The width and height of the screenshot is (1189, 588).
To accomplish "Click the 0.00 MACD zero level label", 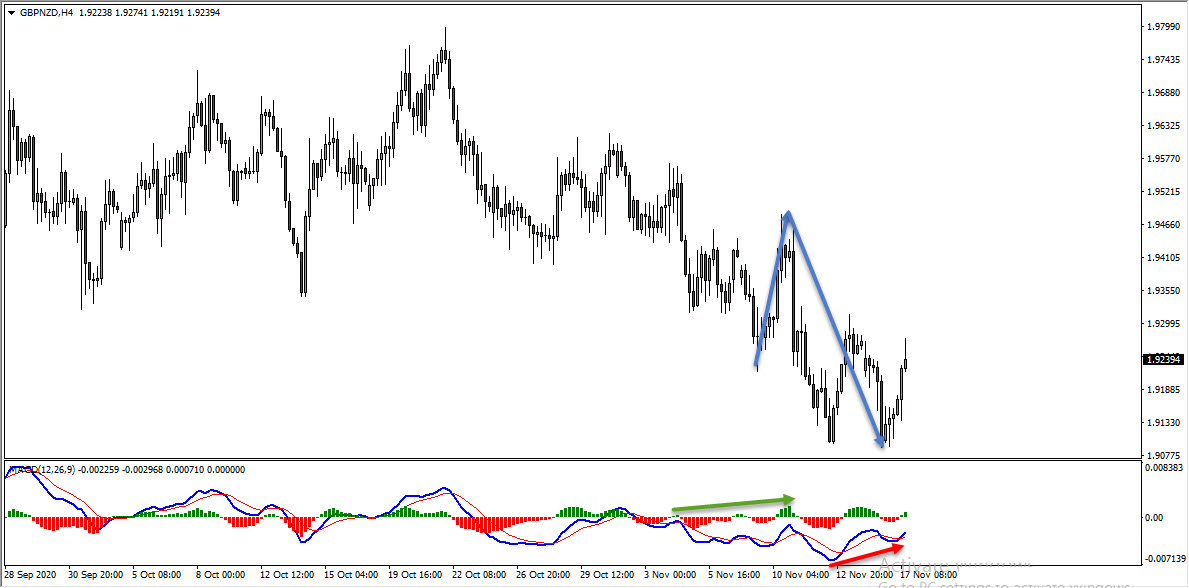I will coord(1156,517).
